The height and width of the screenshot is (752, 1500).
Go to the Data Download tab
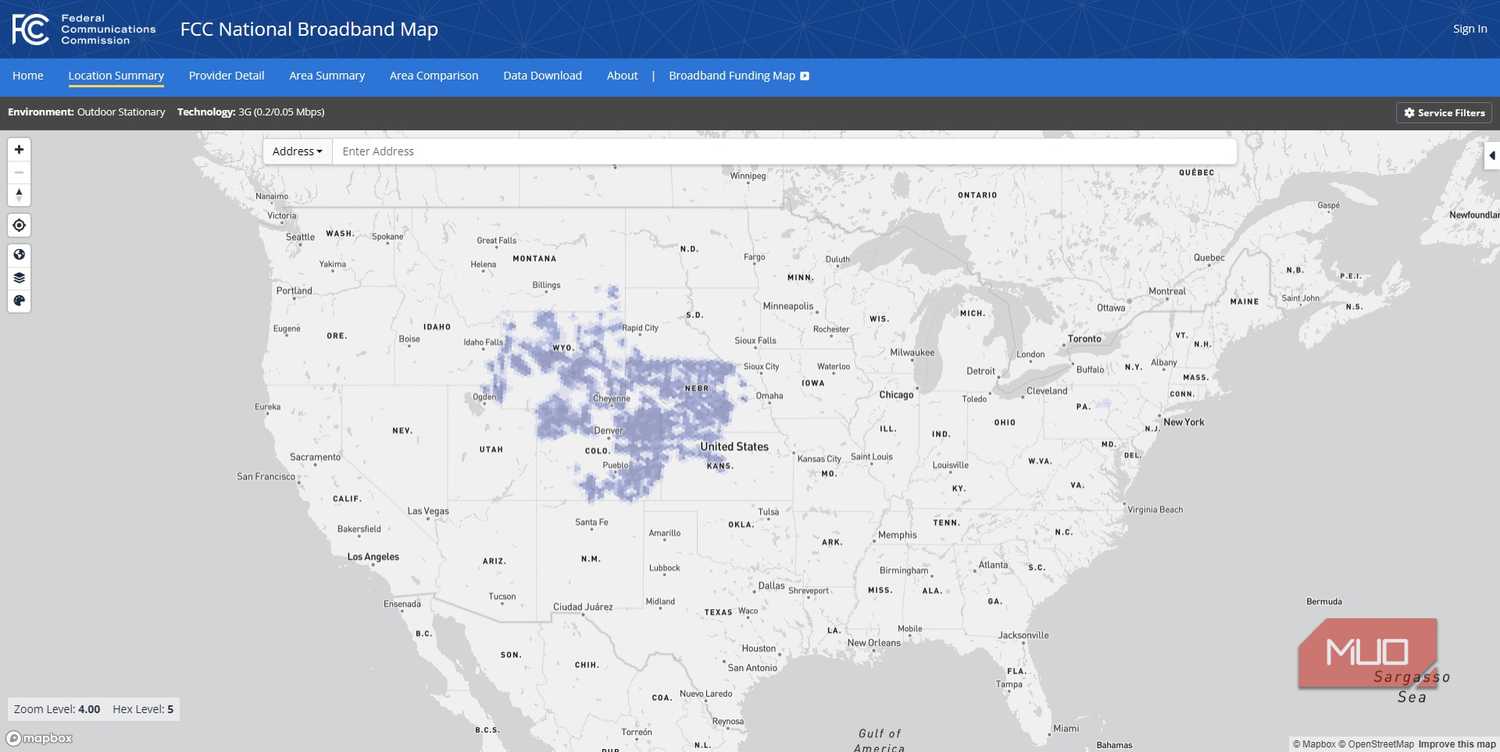pos(543,76)
